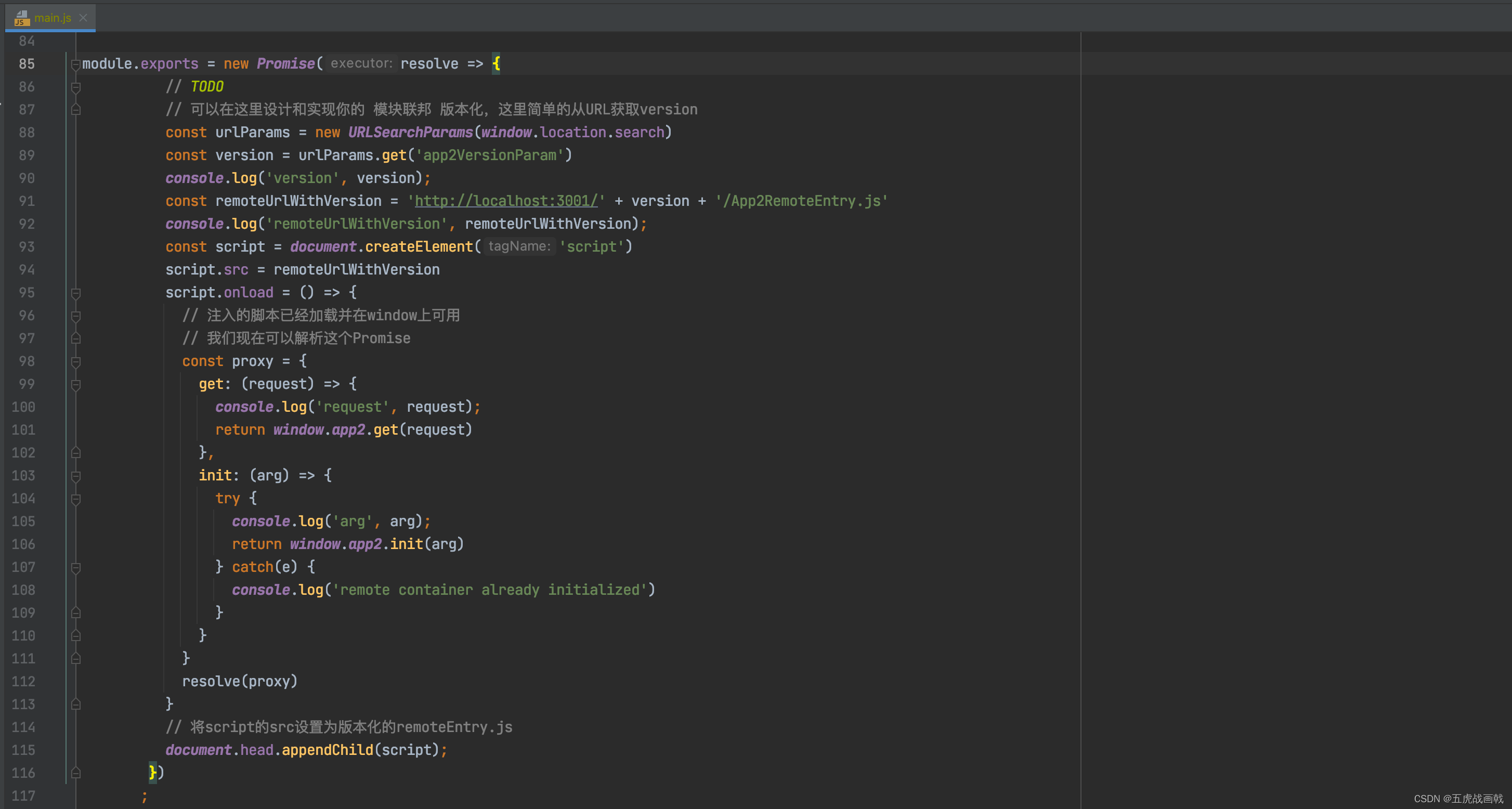Toggle fold end marker at line 110

coord(76,636)
